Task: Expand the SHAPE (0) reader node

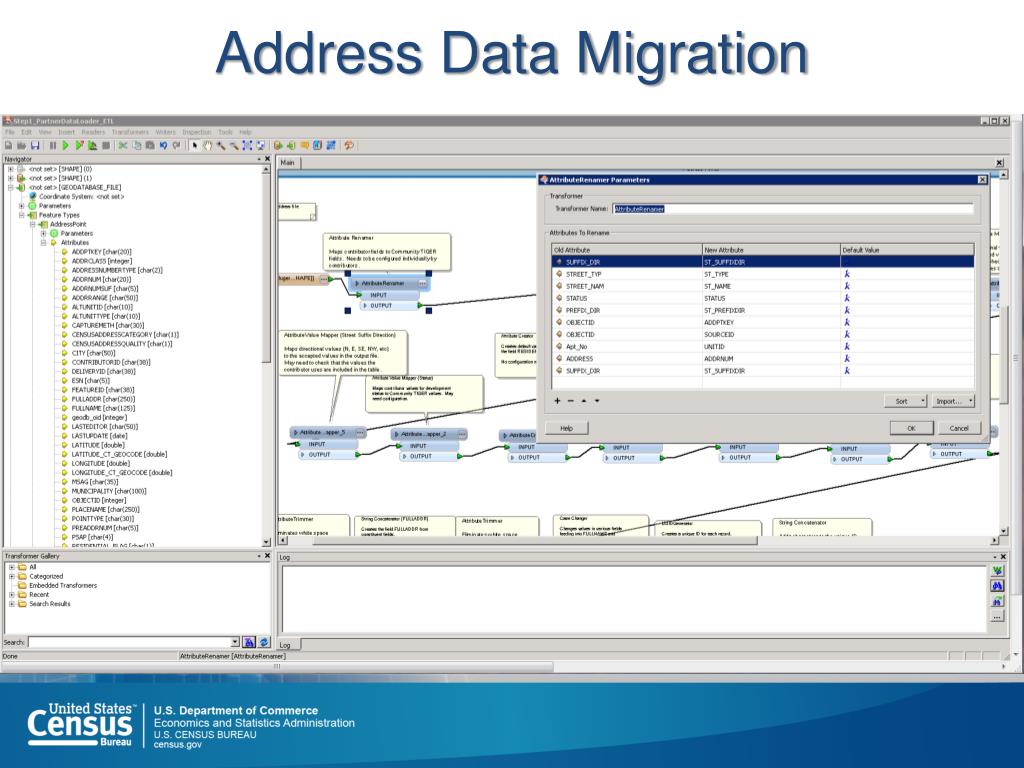Action: (x=10, y=169)
